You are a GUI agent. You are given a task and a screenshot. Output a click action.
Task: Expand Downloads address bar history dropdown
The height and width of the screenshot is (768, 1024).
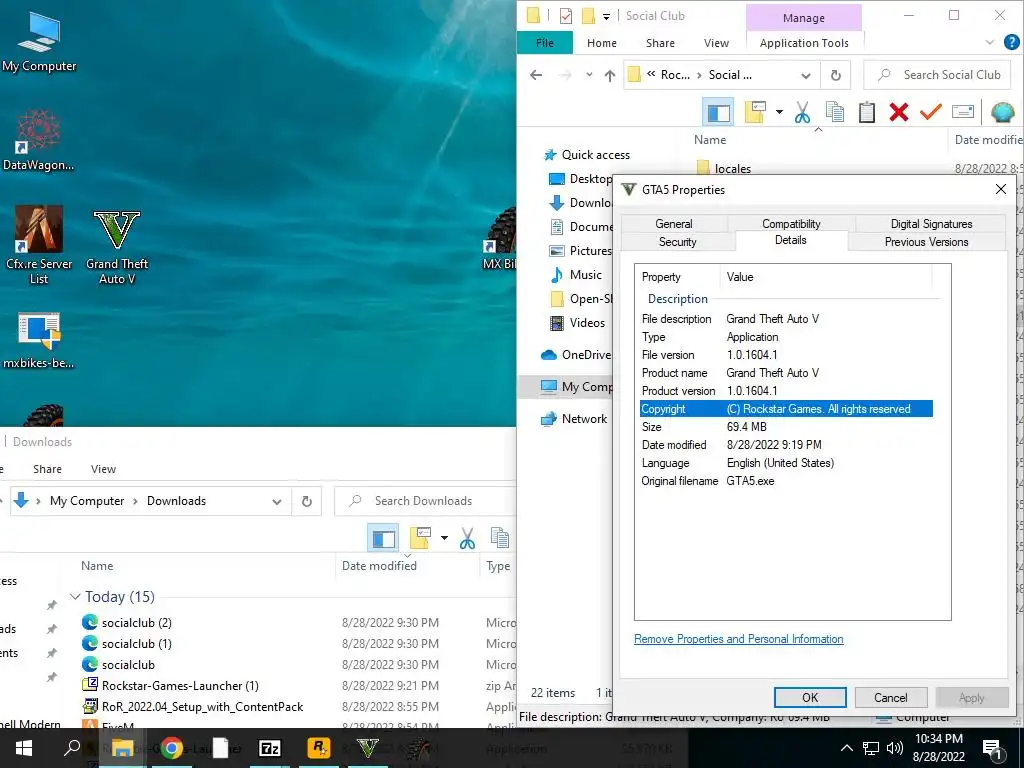pyautogui.click(x=277, y=502)
